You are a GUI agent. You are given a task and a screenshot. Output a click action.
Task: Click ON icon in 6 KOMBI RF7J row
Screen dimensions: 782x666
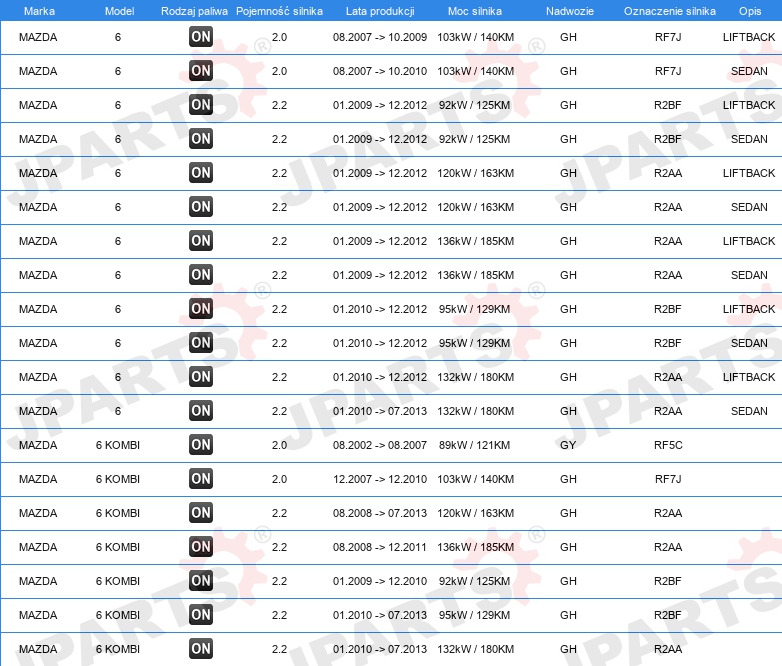point(201,478)
